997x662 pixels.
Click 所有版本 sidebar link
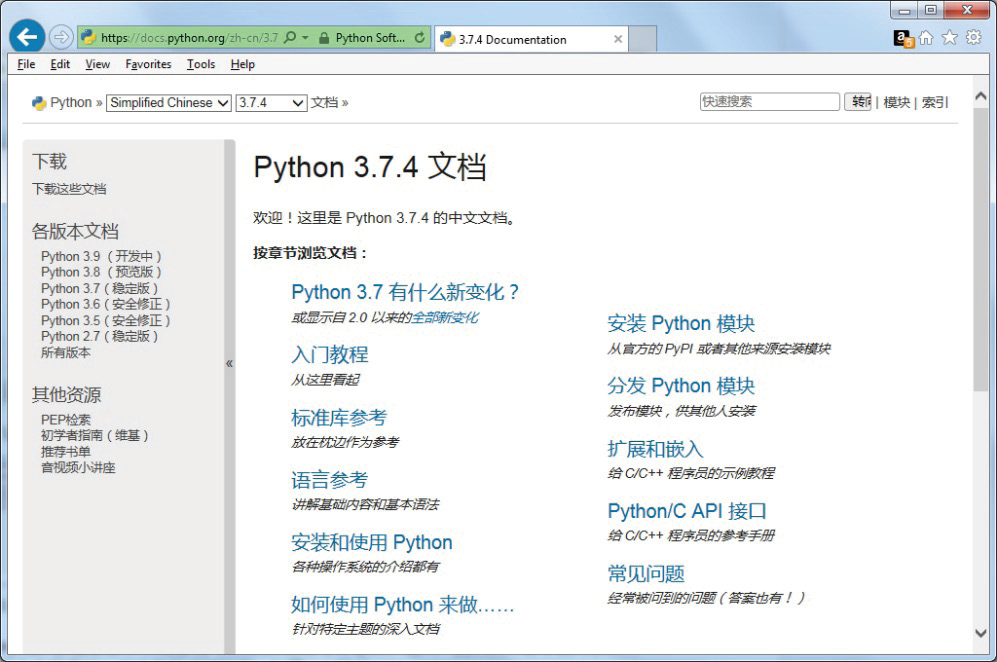pyautogui.click(x=65, y=352)
